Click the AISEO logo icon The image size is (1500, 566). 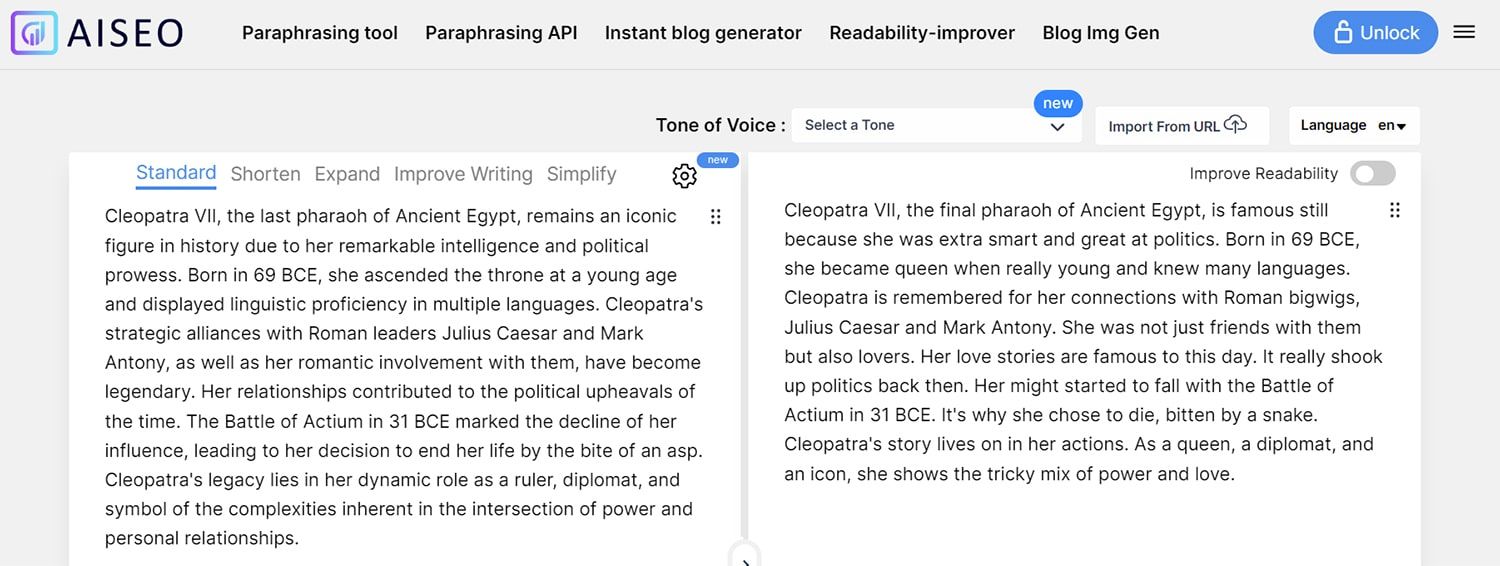pos(34,33)
